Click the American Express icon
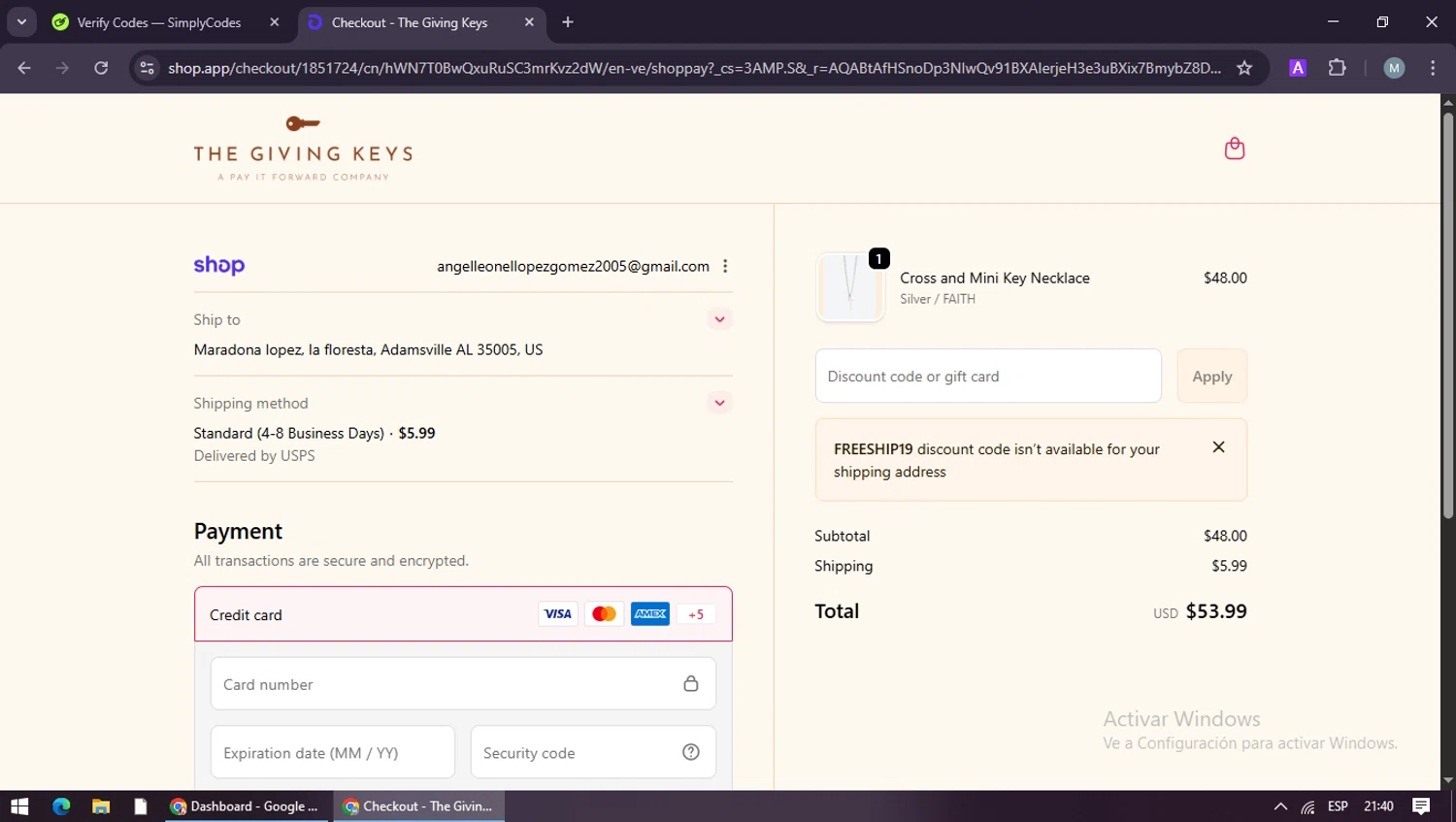This screenshot has height=822, width=1456. pyautogui.click(x=650, y=613)
